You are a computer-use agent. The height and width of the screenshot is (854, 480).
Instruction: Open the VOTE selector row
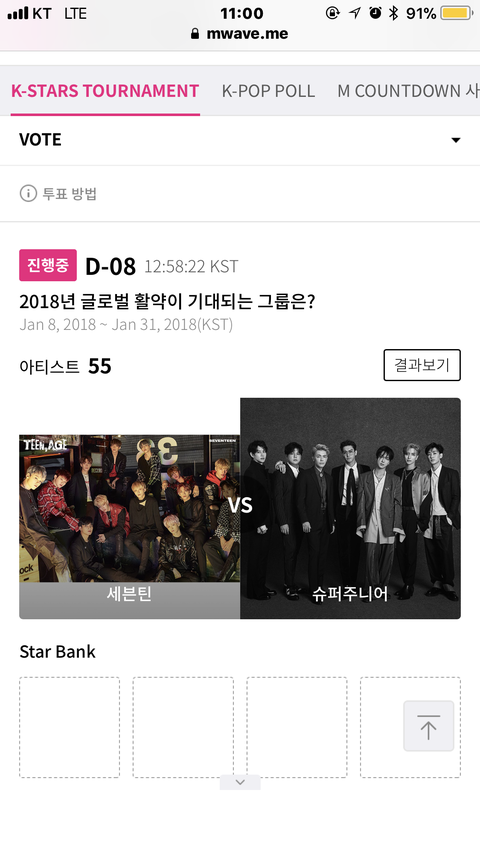point(240,140)
